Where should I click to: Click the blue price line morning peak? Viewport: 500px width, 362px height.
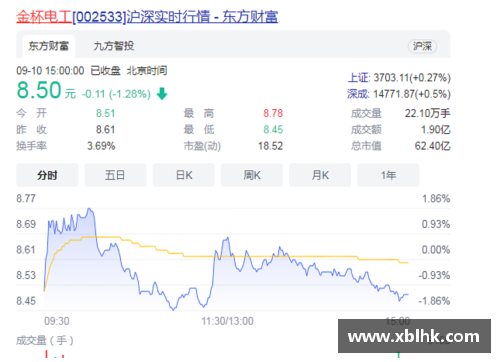(x=89, y=210)
